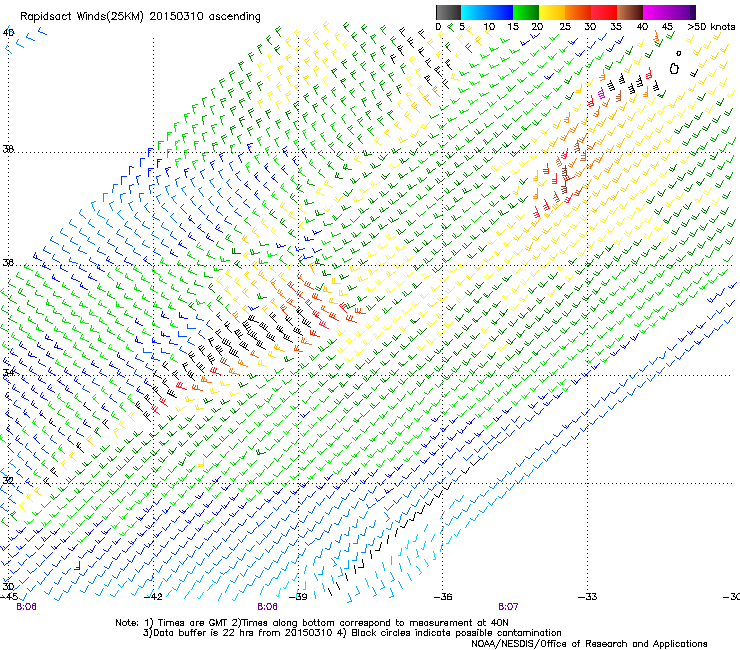740x650 pixels.
Task: Click the "-39" longitude axis label
Action: click(x=298, y=597)
